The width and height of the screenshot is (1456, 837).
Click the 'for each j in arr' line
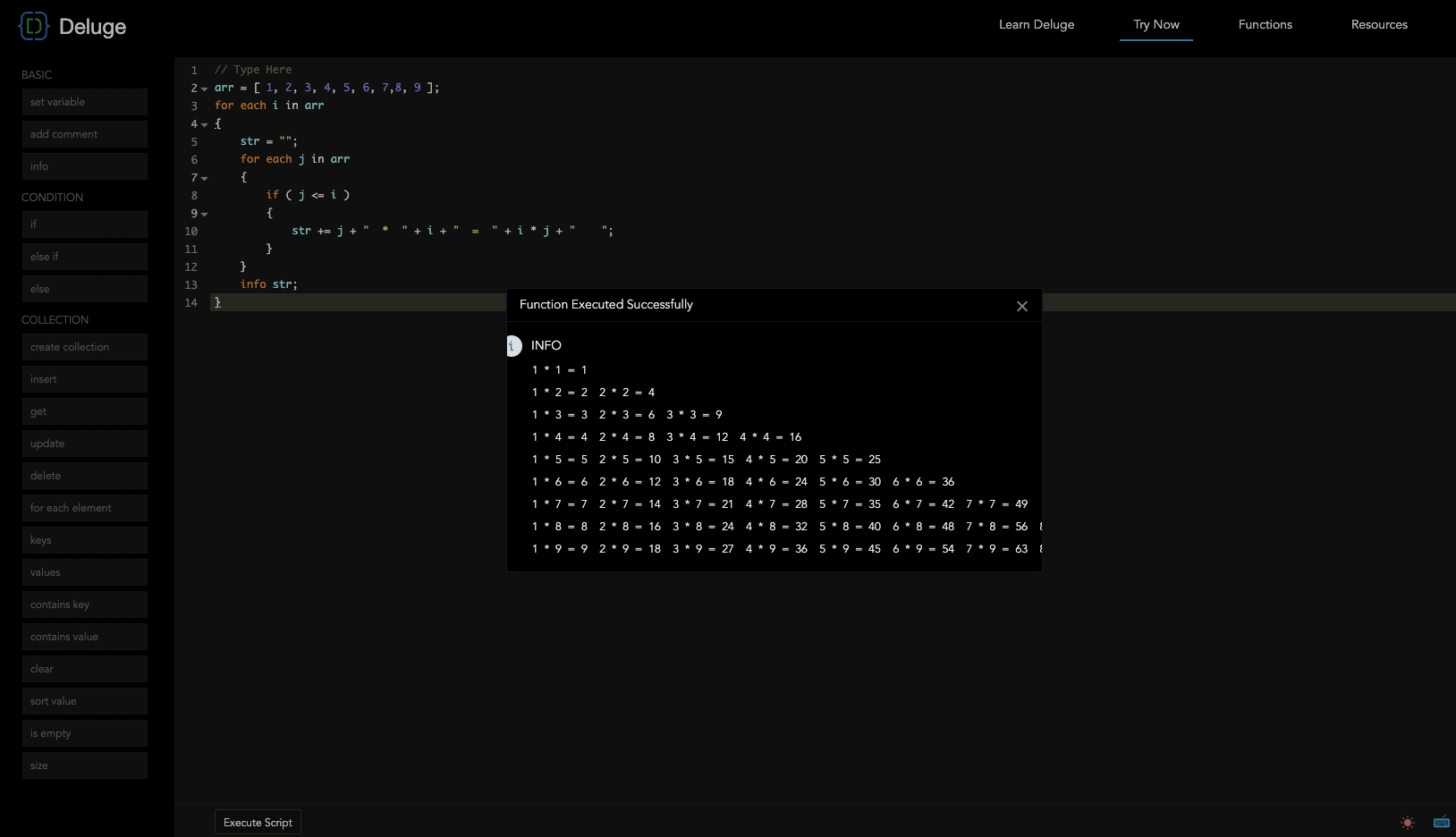(x=295, y=159)
